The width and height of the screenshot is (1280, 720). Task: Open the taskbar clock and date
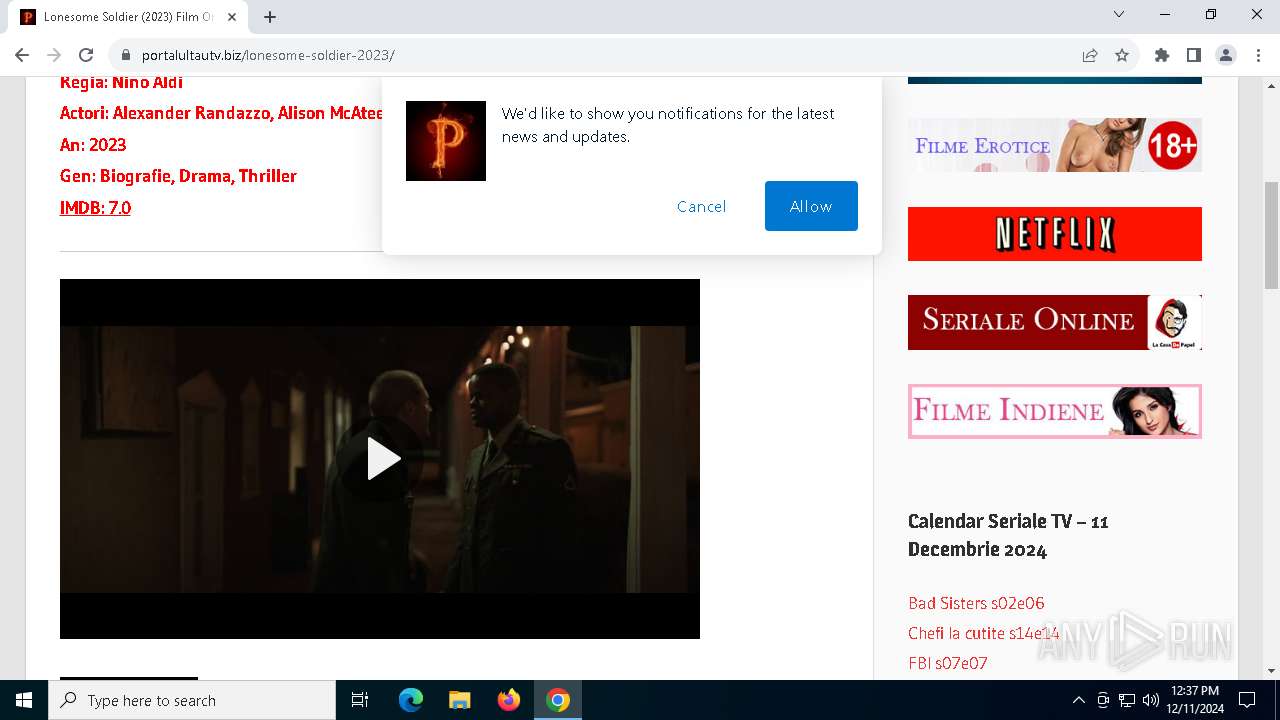click(x=1197, y=700)
